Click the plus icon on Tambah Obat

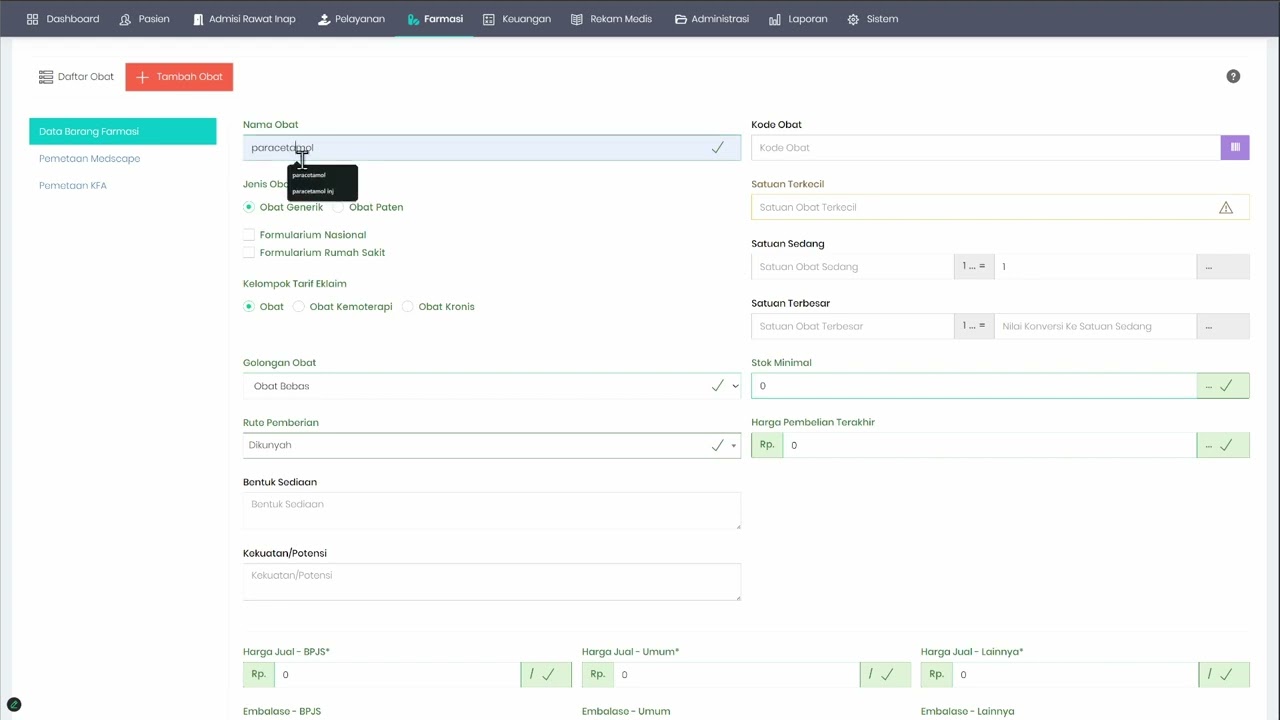142,77
